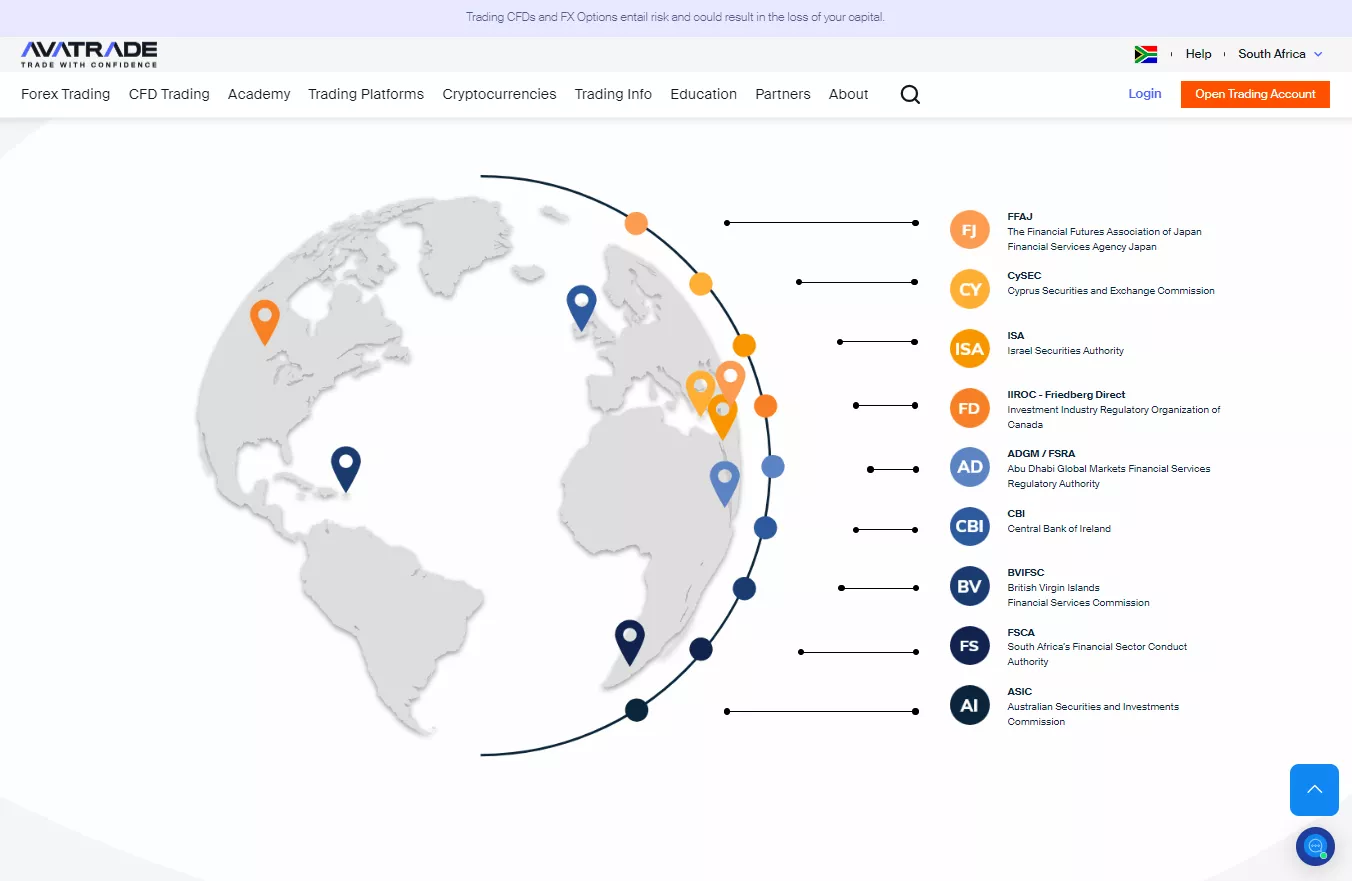Open the About menu
Viewport: 1352px width, 881px height.
848,94
